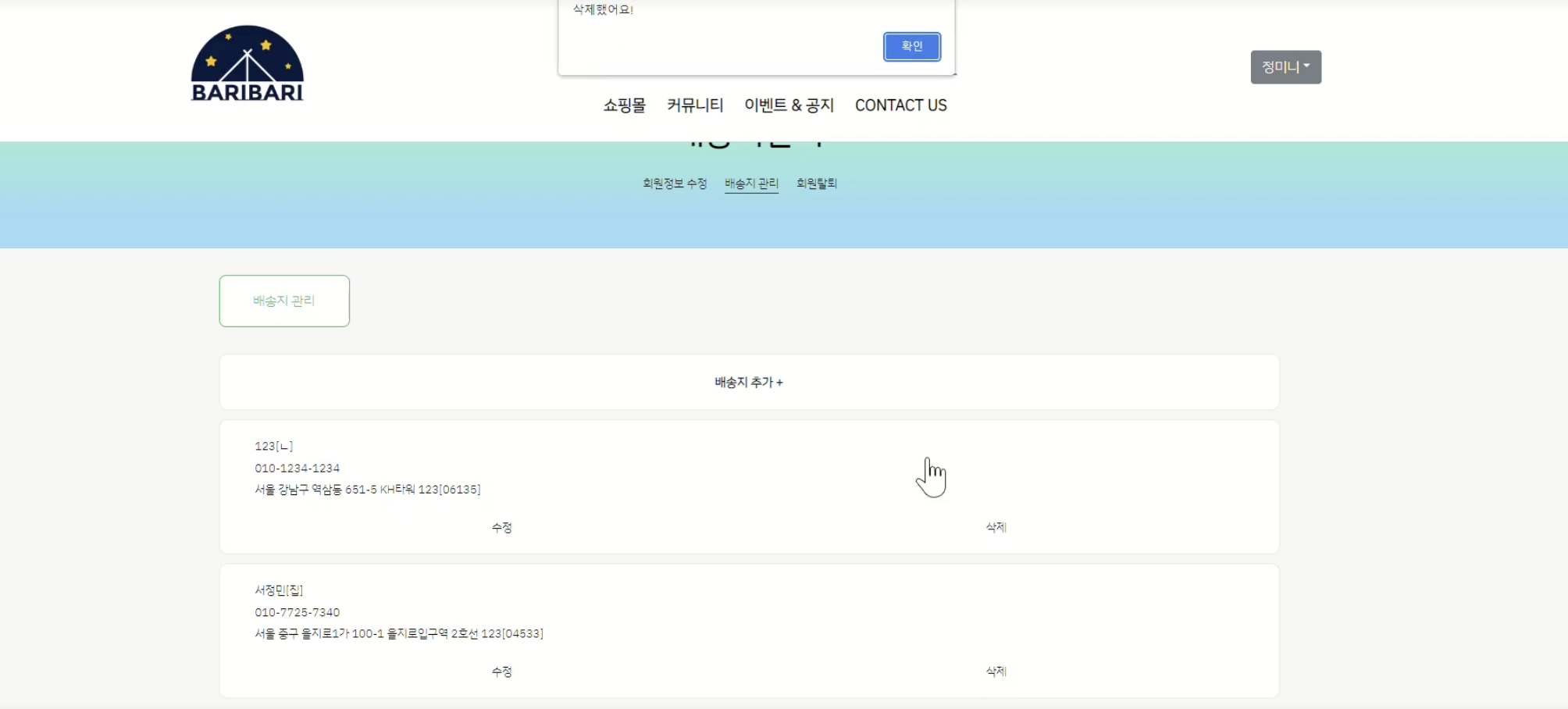Select the 배송지 관리 tab

click(750, 183)
